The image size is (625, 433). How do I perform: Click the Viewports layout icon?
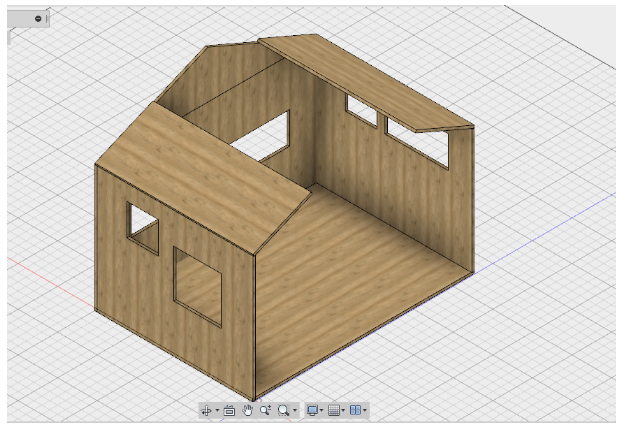pos(355,410)
